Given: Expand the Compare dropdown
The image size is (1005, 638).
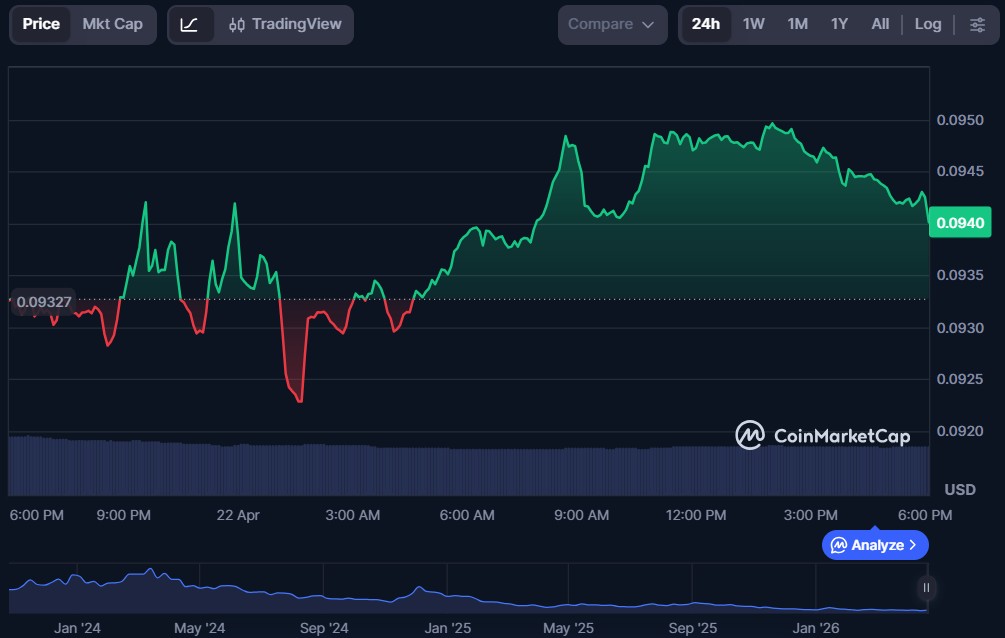Looking at the screenshot, I should tap(611, 24).
